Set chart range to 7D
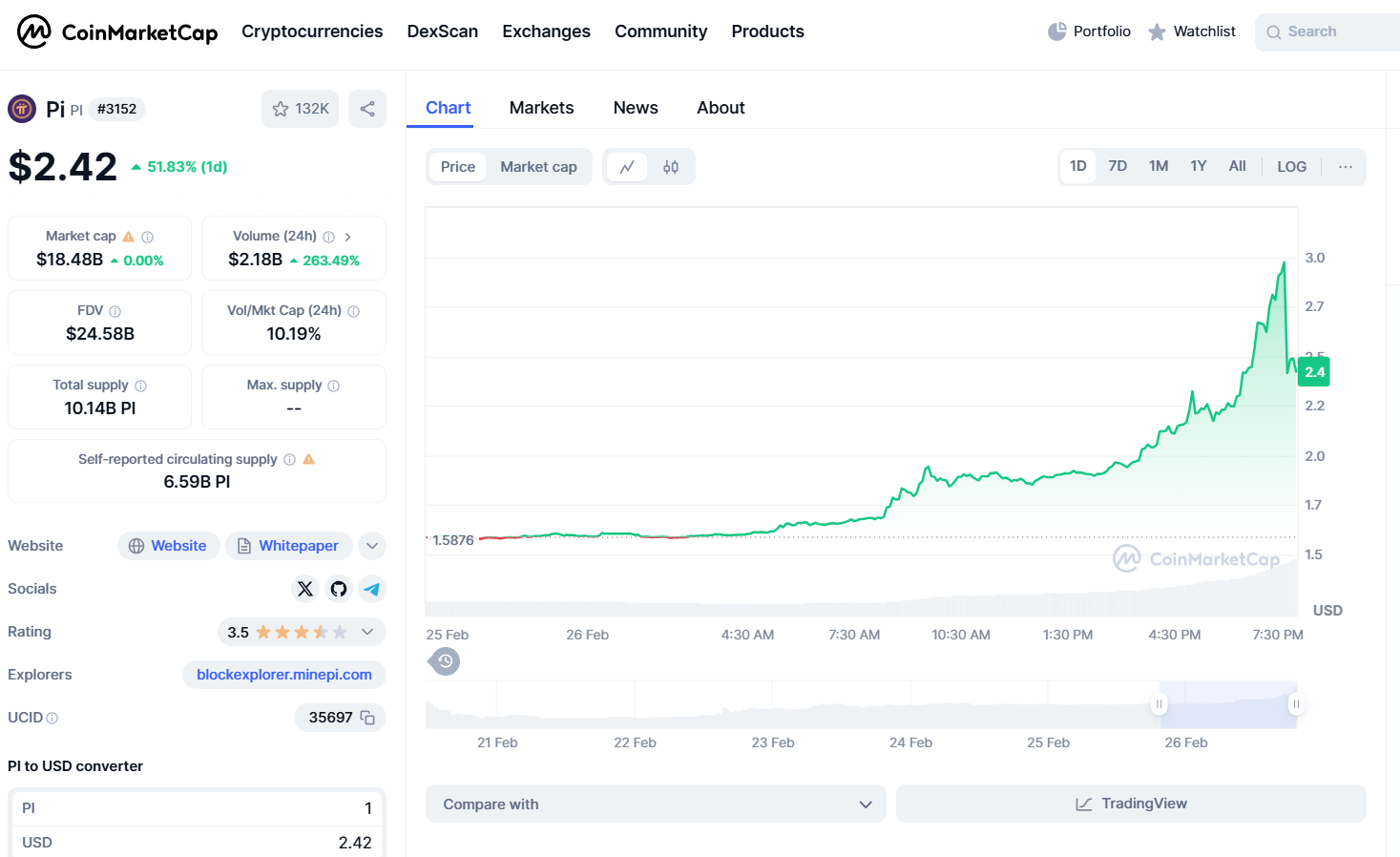Screen dimensions: 1400x857 point(1118,166)
